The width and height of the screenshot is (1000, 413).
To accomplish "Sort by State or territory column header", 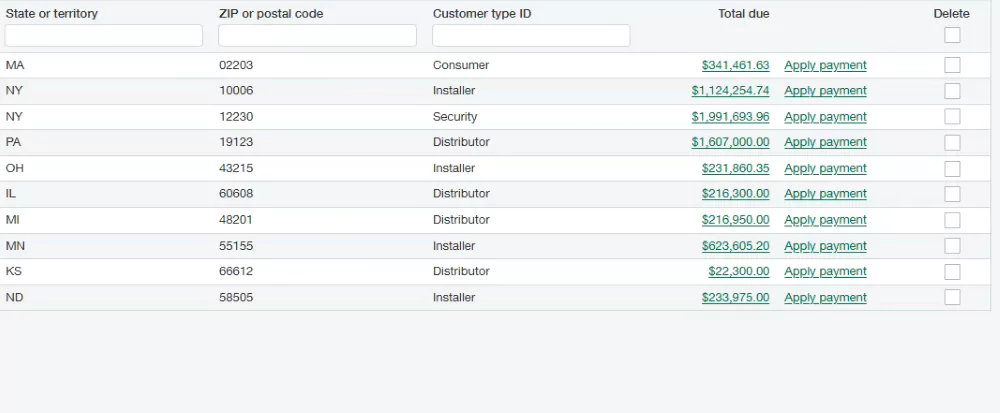I will (52, 14).
